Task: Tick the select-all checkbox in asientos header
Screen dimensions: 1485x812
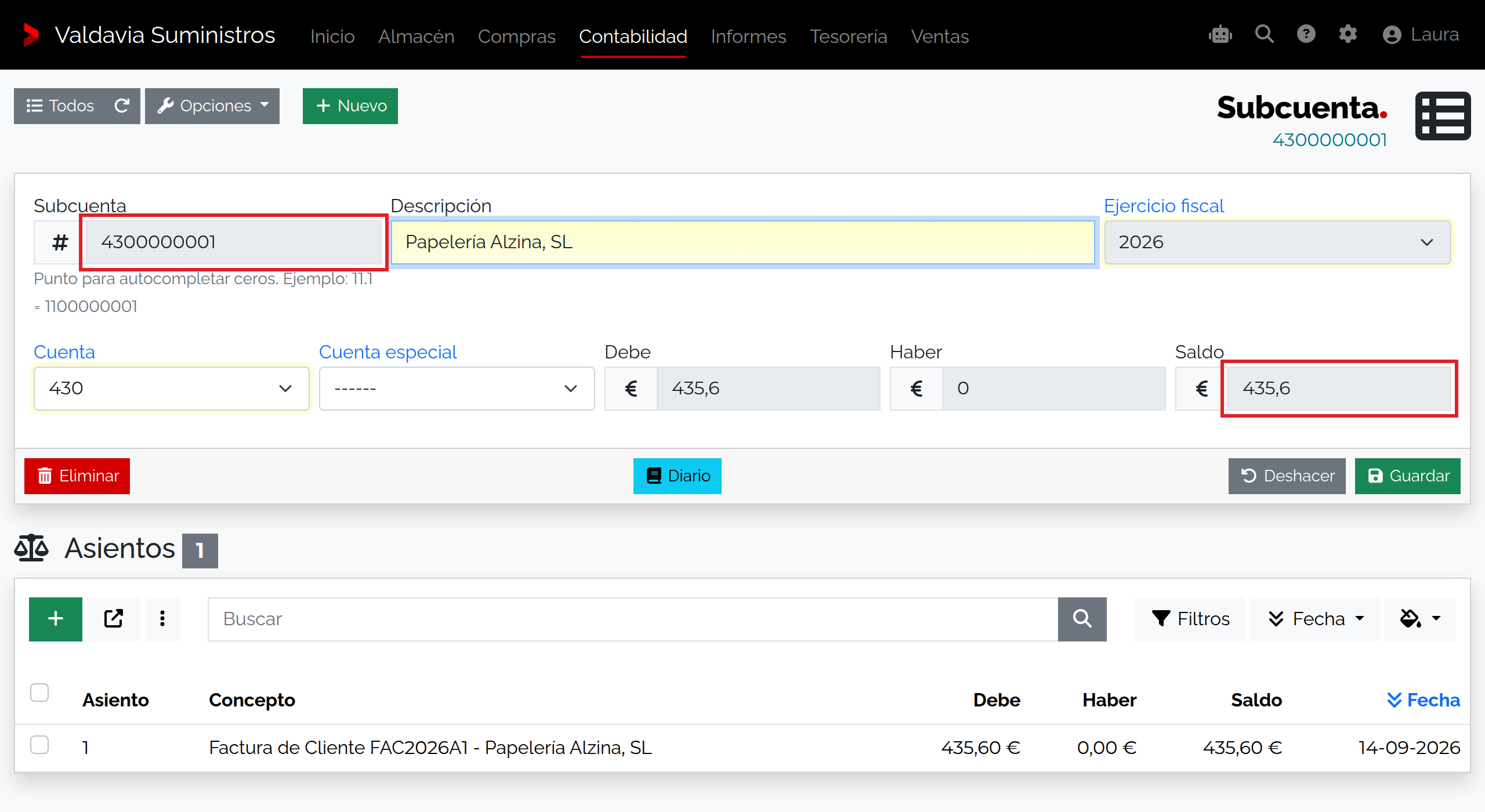Action: click(39, 693)
